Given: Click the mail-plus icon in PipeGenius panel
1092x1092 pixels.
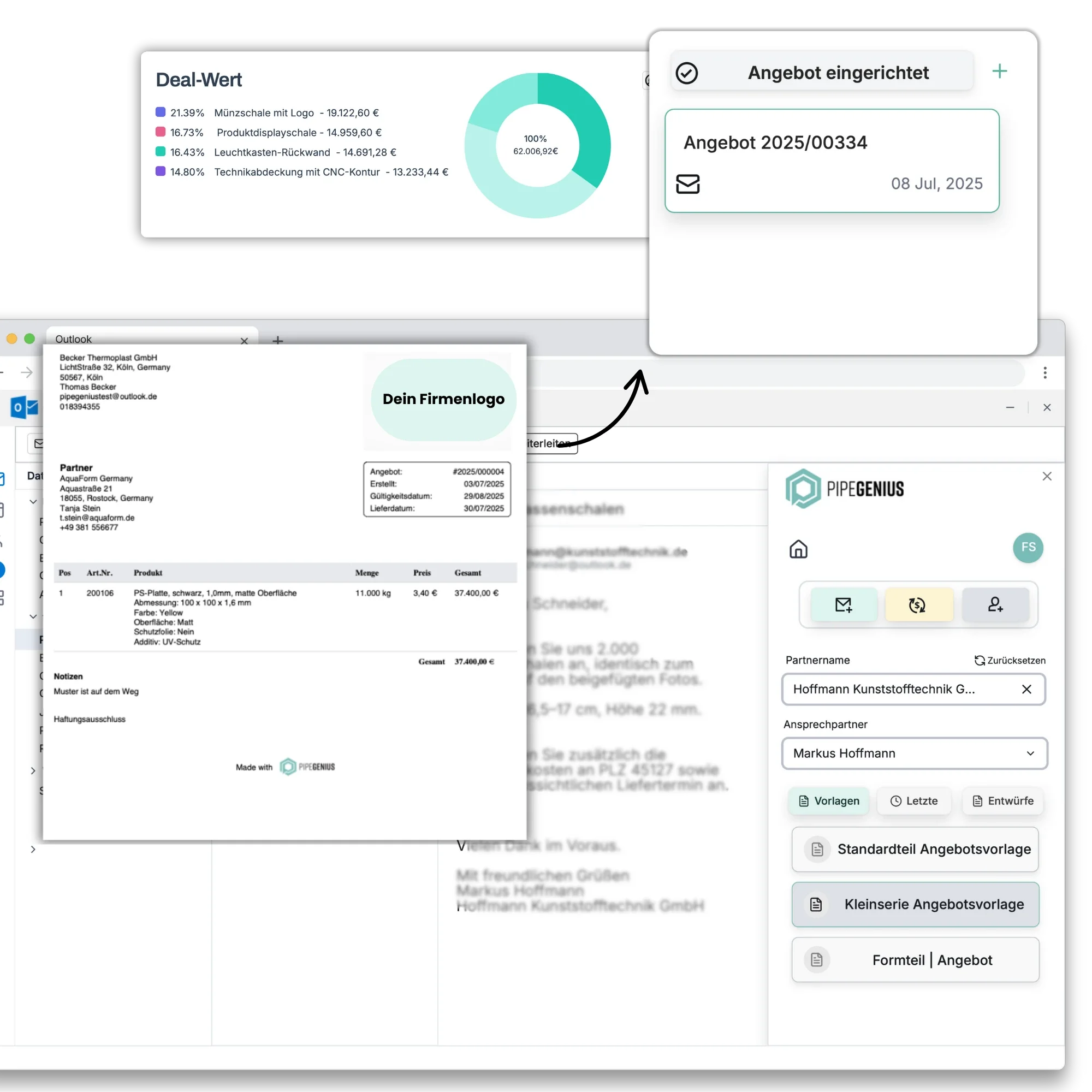Looking at the screenshot, I should click(844, 605).
